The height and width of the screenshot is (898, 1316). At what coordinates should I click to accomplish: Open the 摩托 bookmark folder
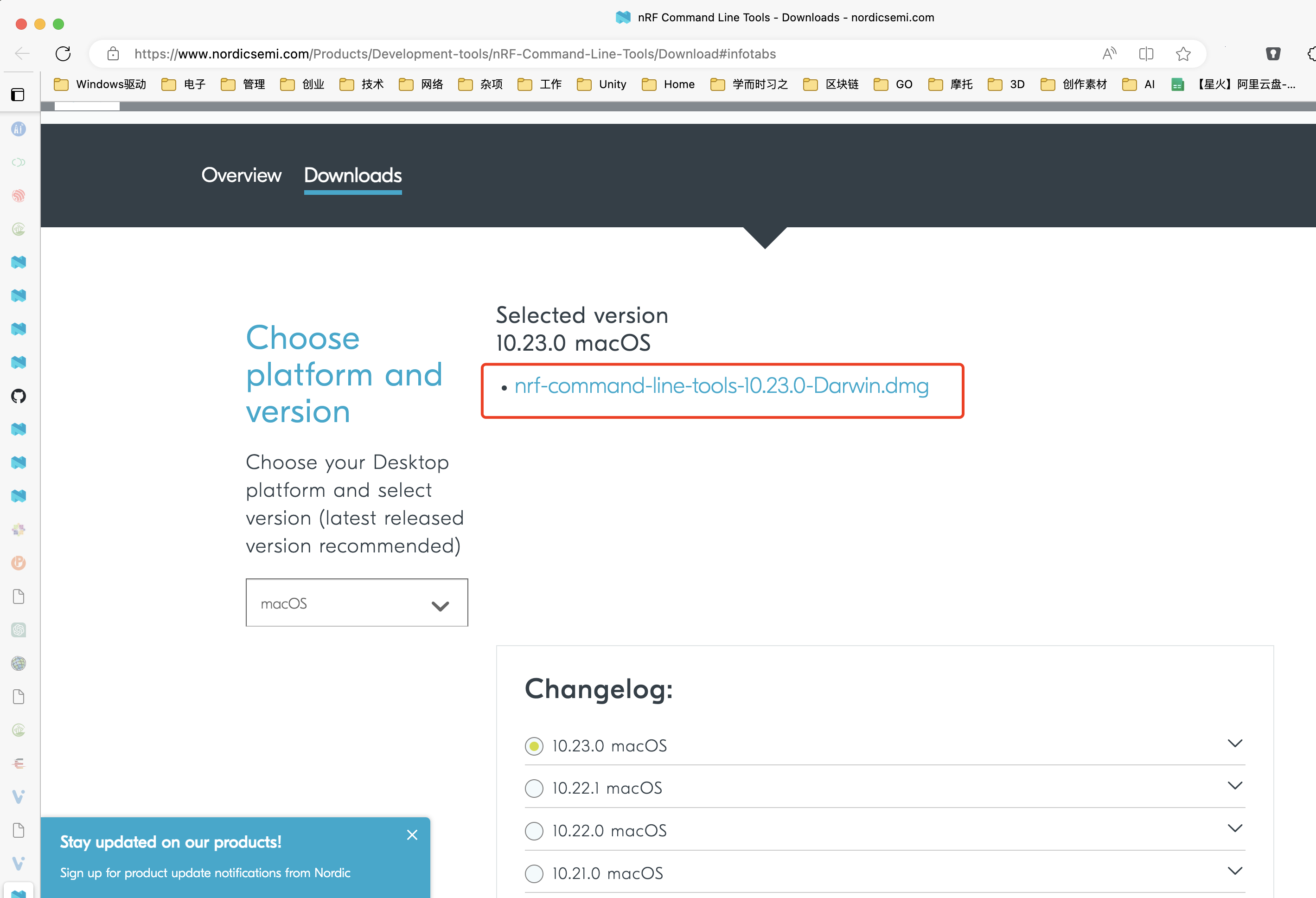click(950, 84)
